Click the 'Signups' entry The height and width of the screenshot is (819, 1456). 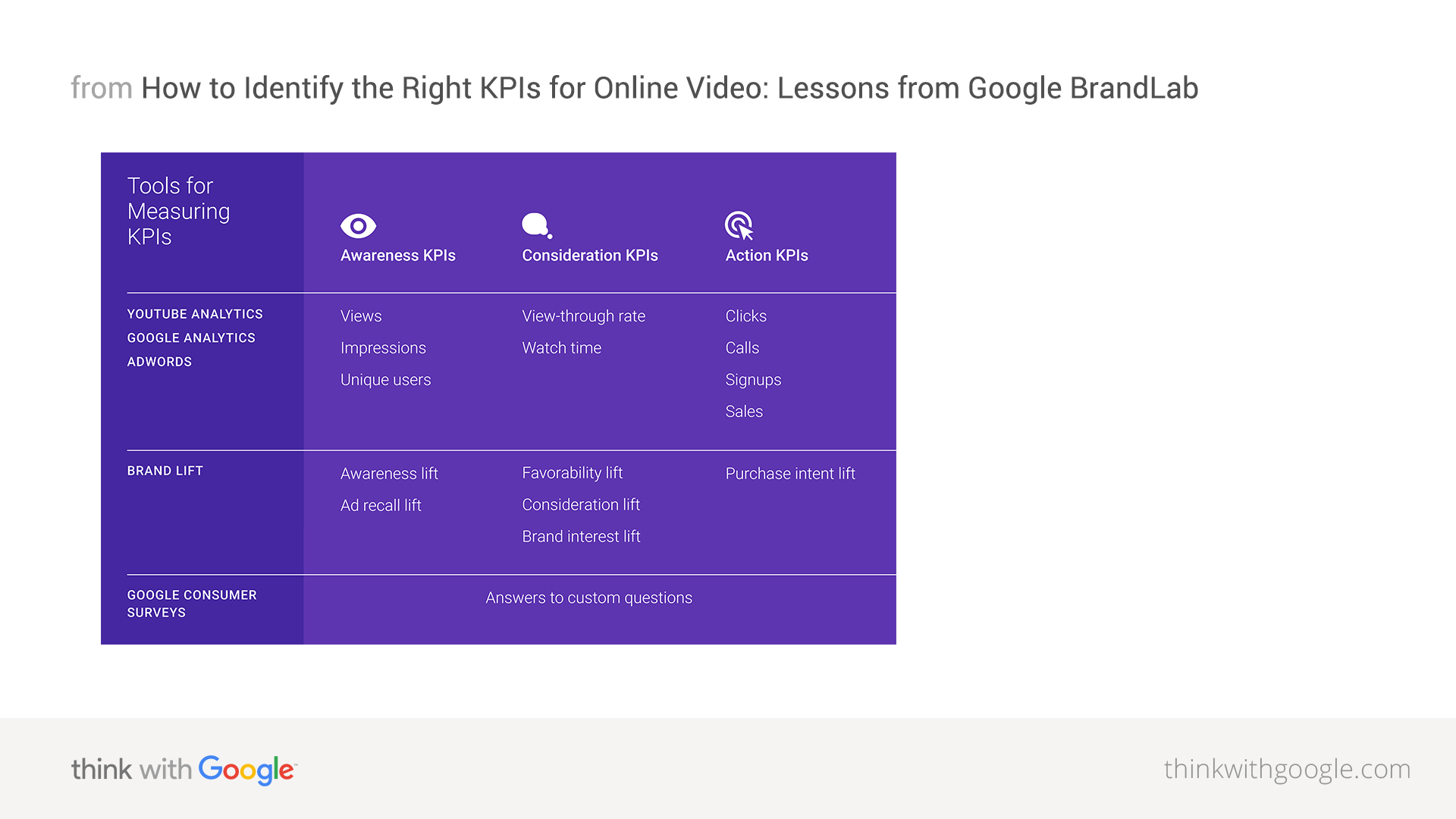click(x=753, y=380)
